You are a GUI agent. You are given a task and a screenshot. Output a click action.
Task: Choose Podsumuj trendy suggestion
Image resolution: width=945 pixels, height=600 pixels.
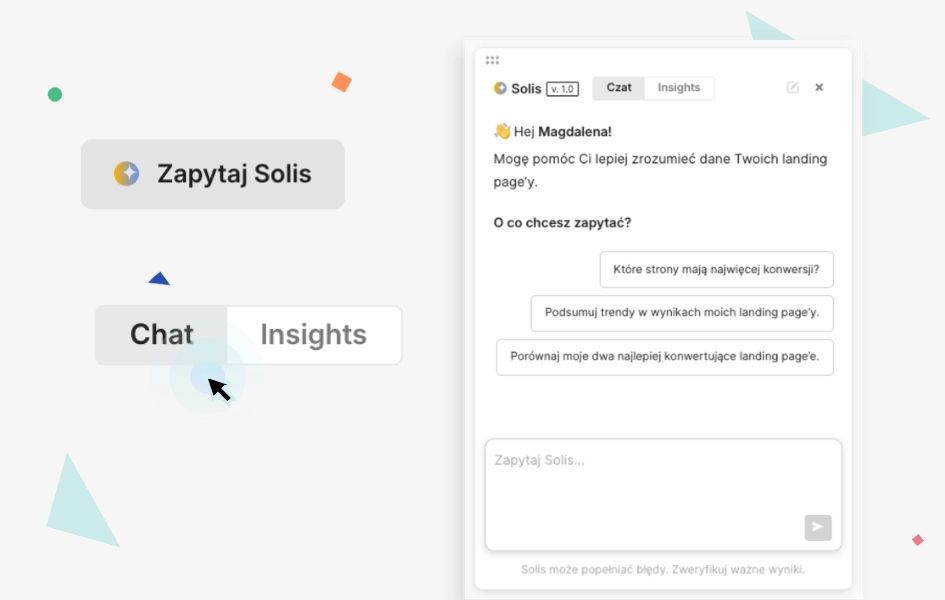pyautogui.click(x=682, y=313)
